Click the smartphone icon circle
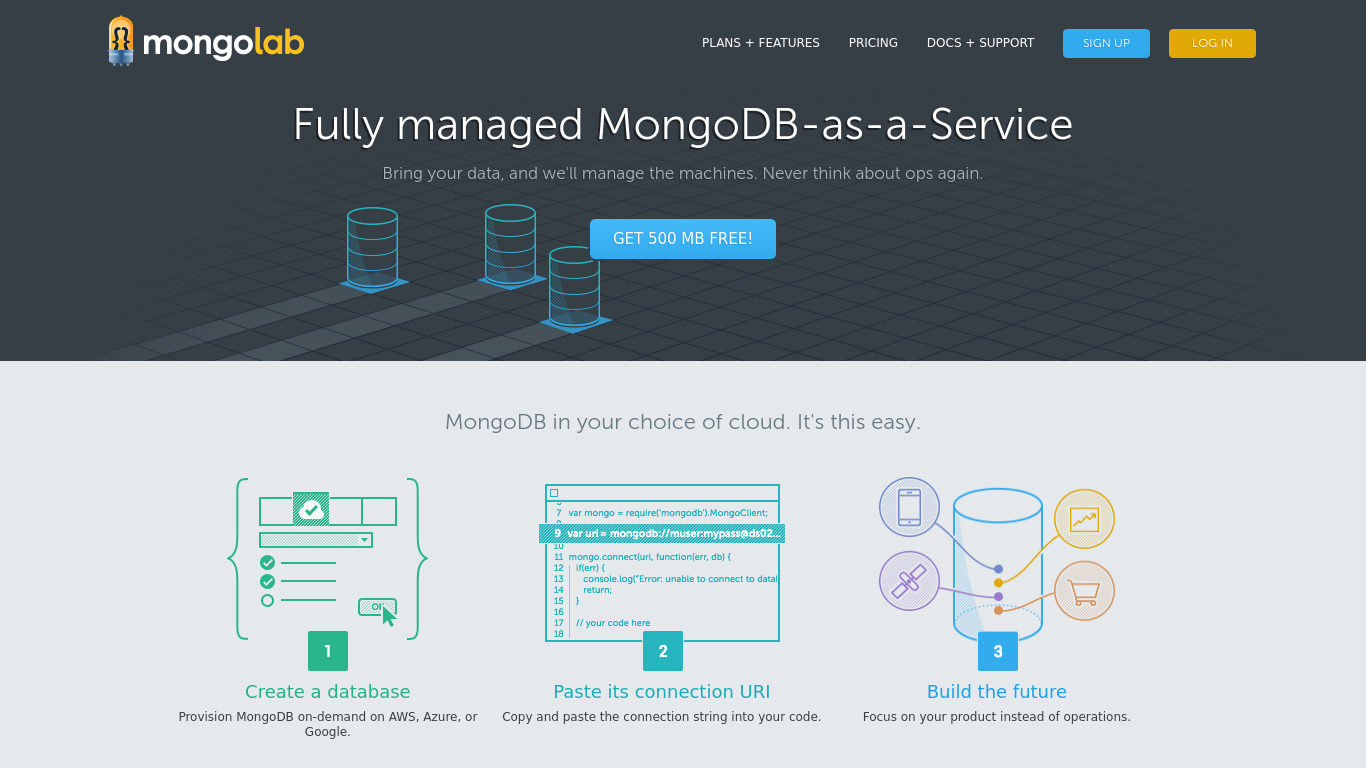This screenshot has height=768, width=1366. pos(909,507)
